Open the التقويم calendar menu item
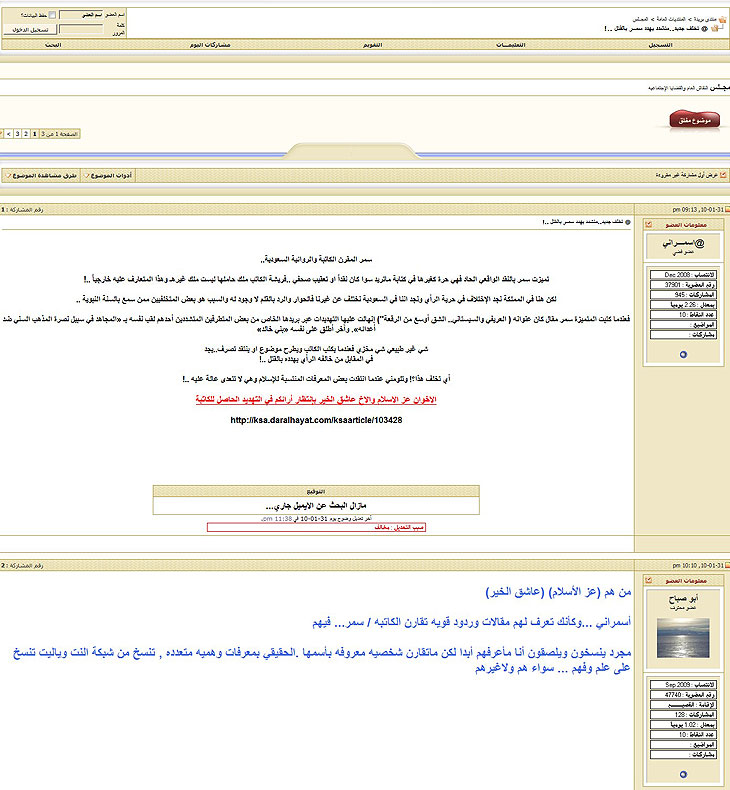Viewport: 730px width, 790px height. tap(373, 45)
